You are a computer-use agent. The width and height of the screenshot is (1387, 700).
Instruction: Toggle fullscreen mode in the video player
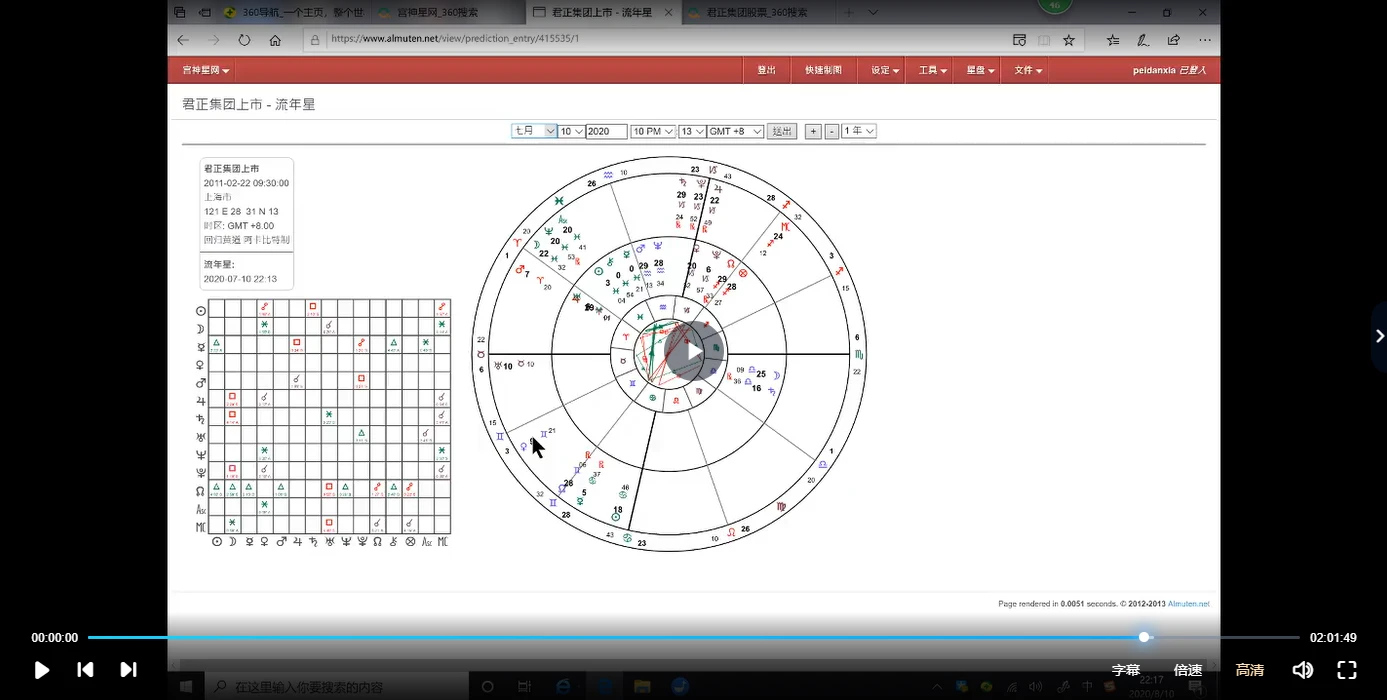[x=1346, y=670]
